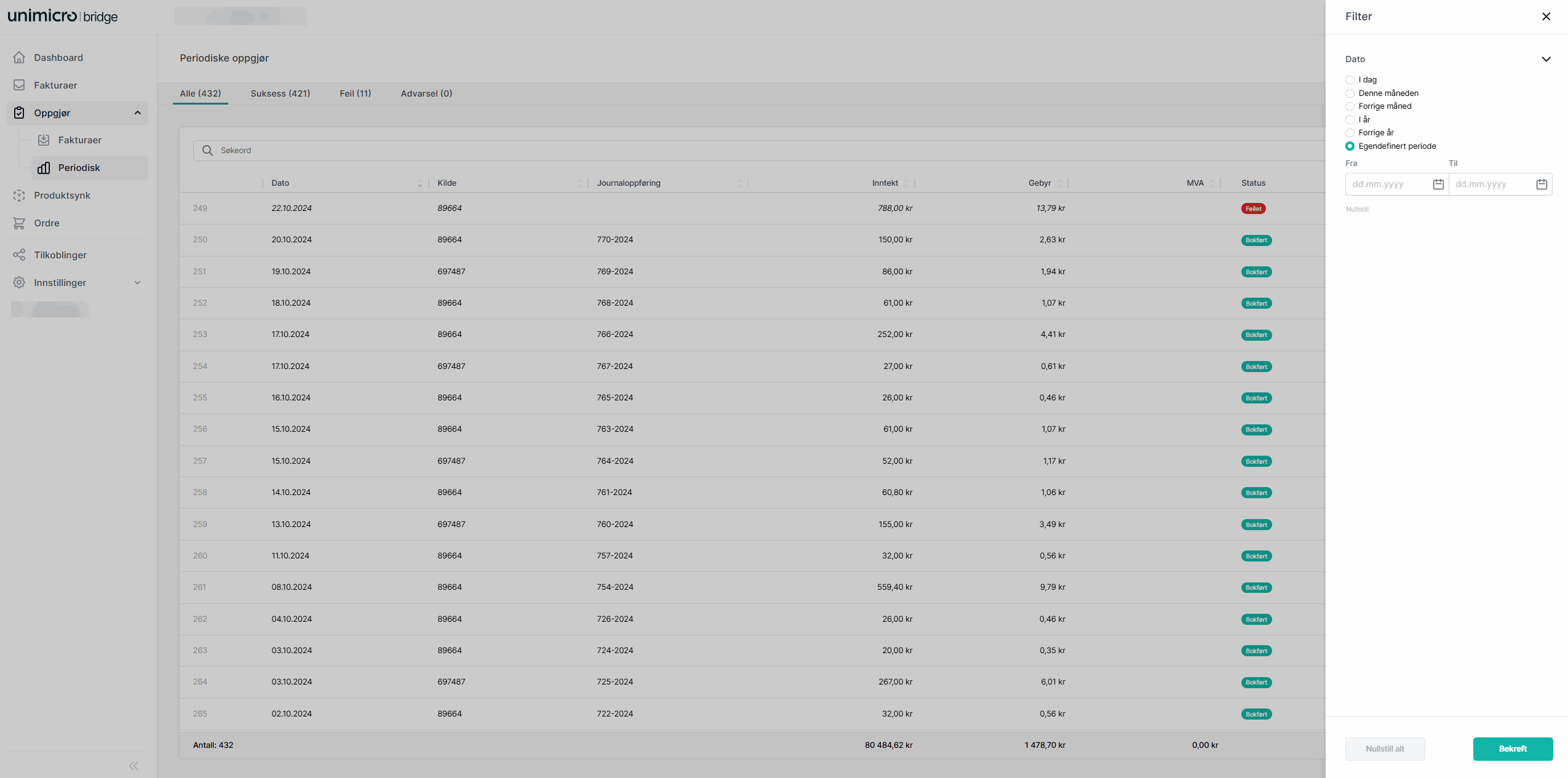Open the Produktsynk sync icon
Viewport: 1568px width, 778px height.
(19, 196)
